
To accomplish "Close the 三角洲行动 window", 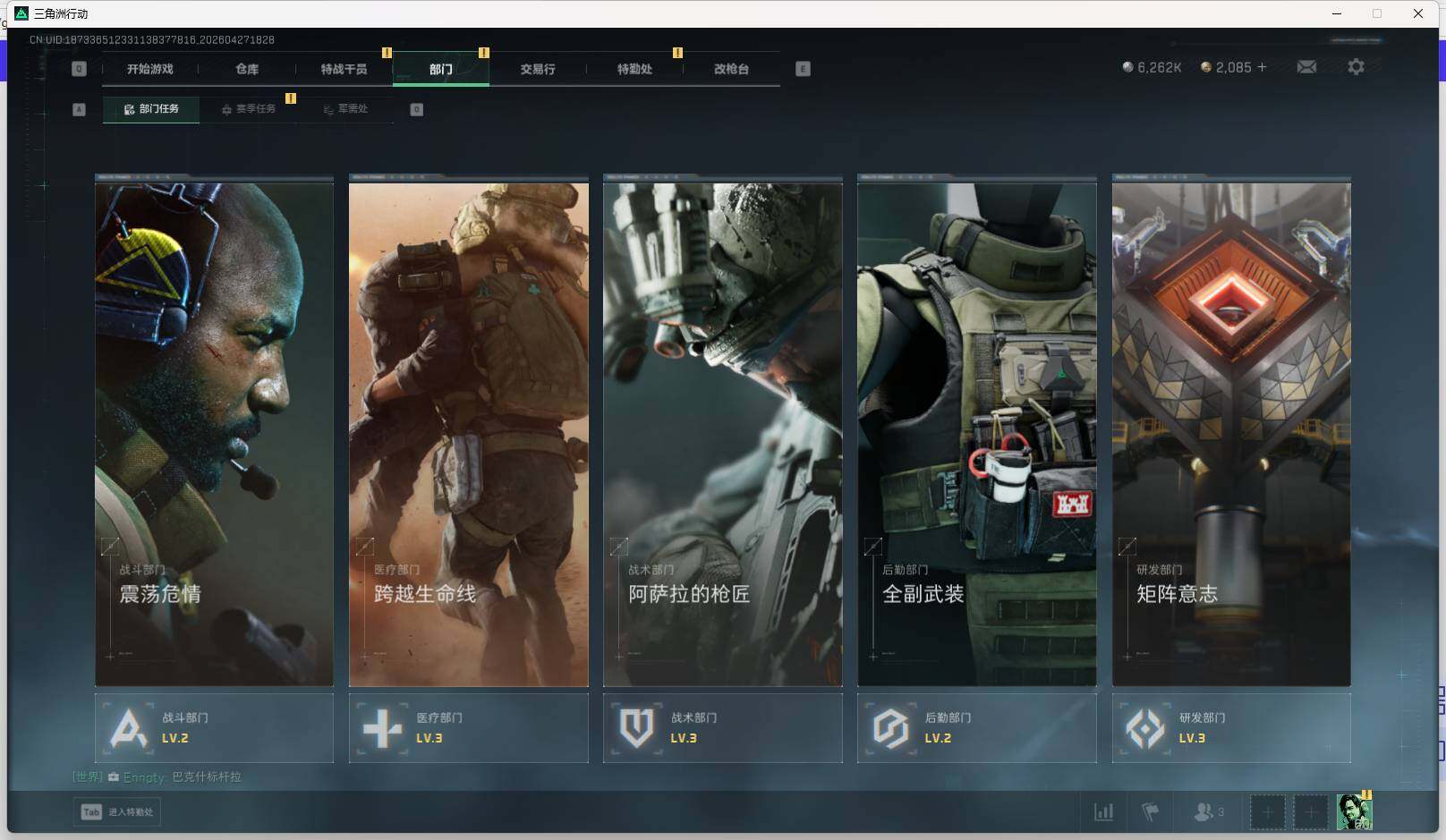I will (x=1418, y=13).
